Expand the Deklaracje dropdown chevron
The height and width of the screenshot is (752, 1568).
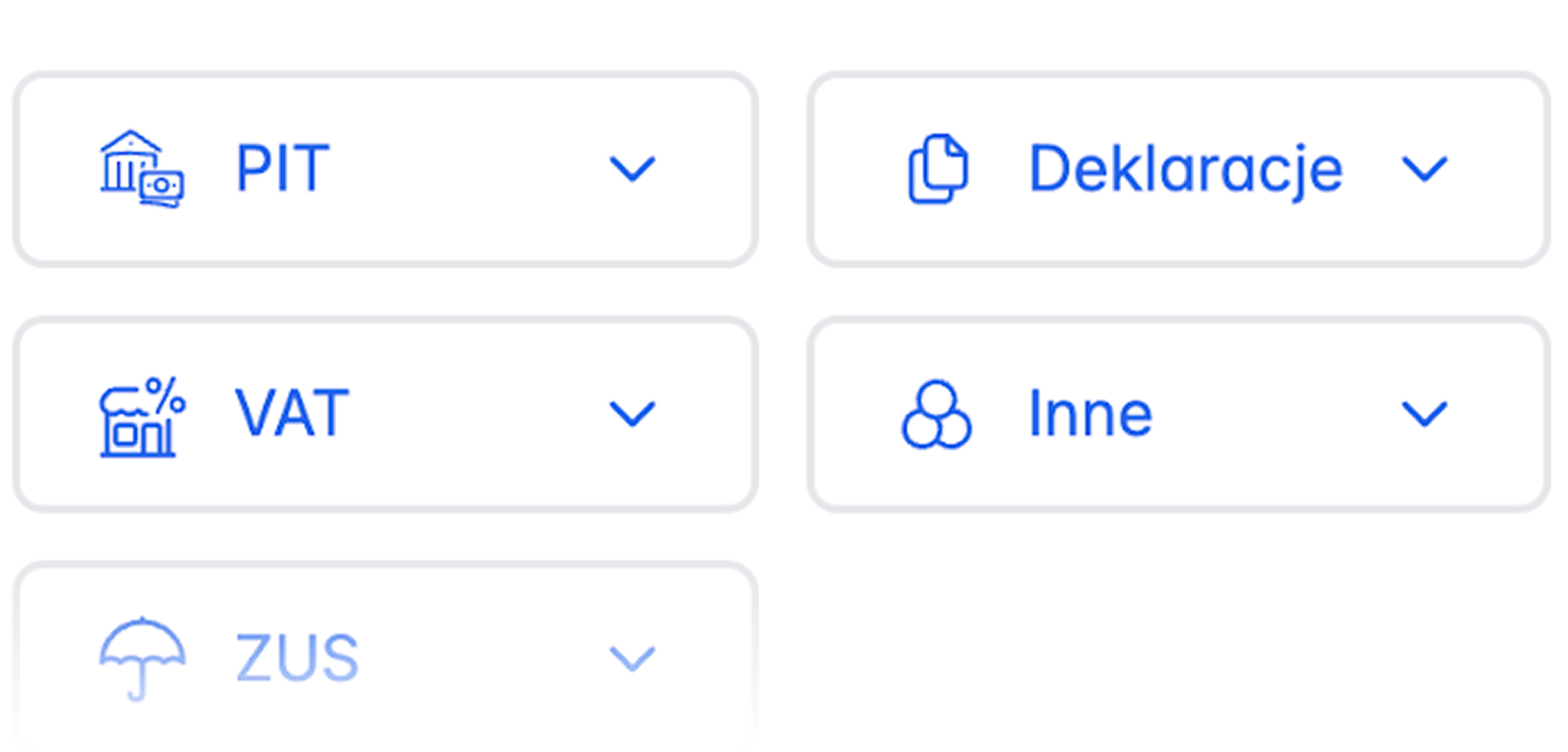1424,169
